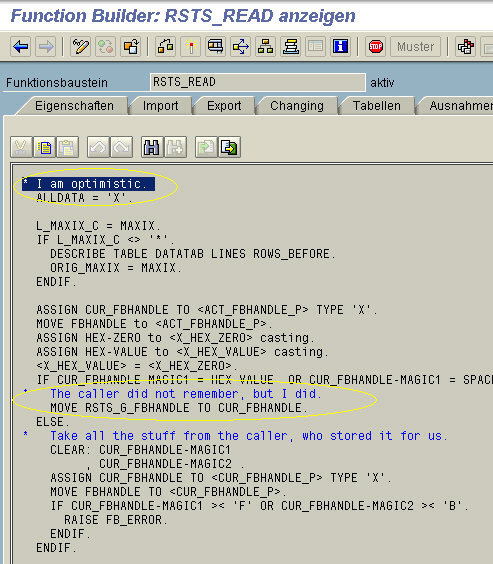Click the blue information icon
The height and width of the screenshot is (564, 493).
(340, 47)
